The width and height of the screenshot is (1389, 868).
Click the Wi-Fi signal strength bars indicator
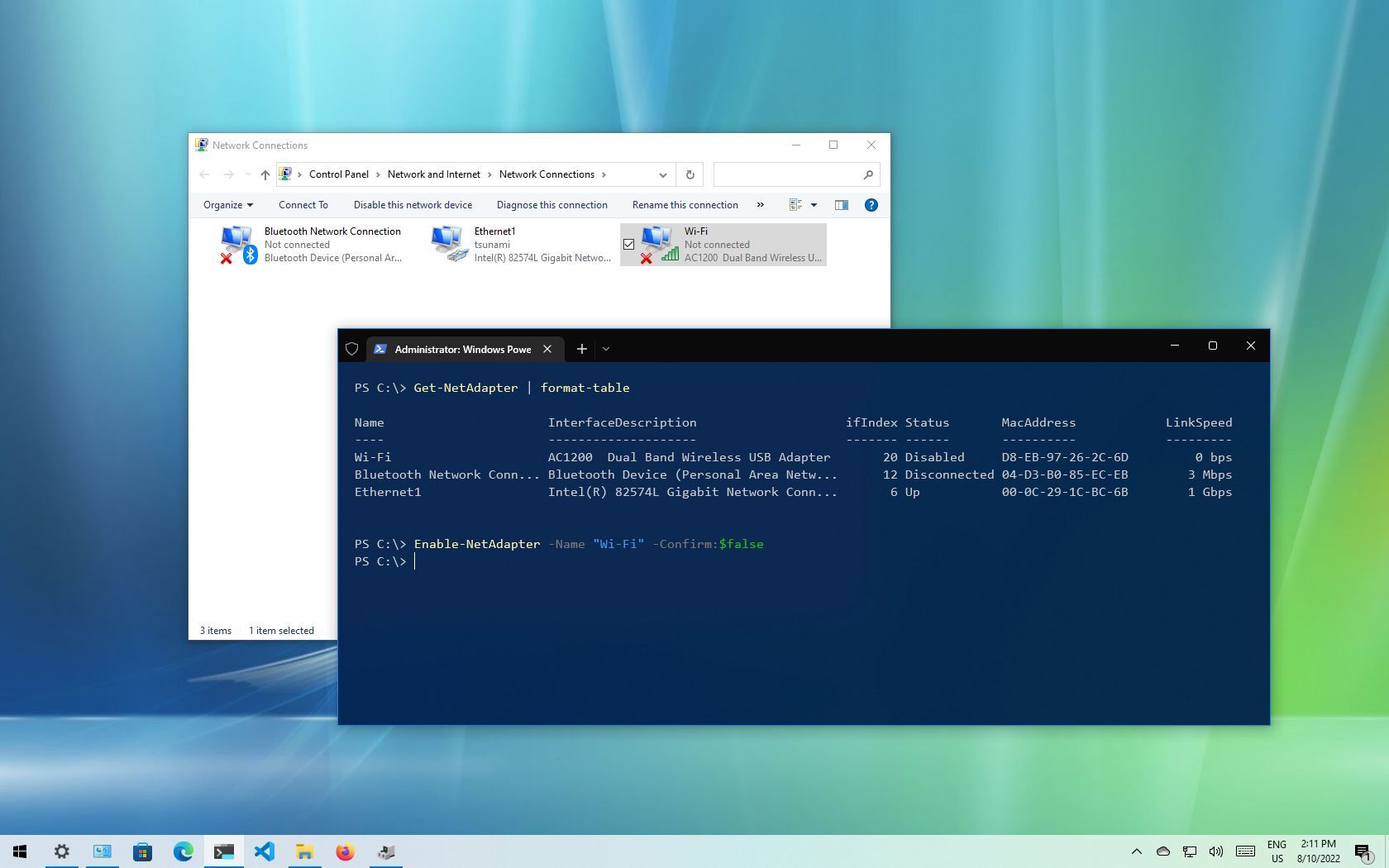tap(670, 257)
